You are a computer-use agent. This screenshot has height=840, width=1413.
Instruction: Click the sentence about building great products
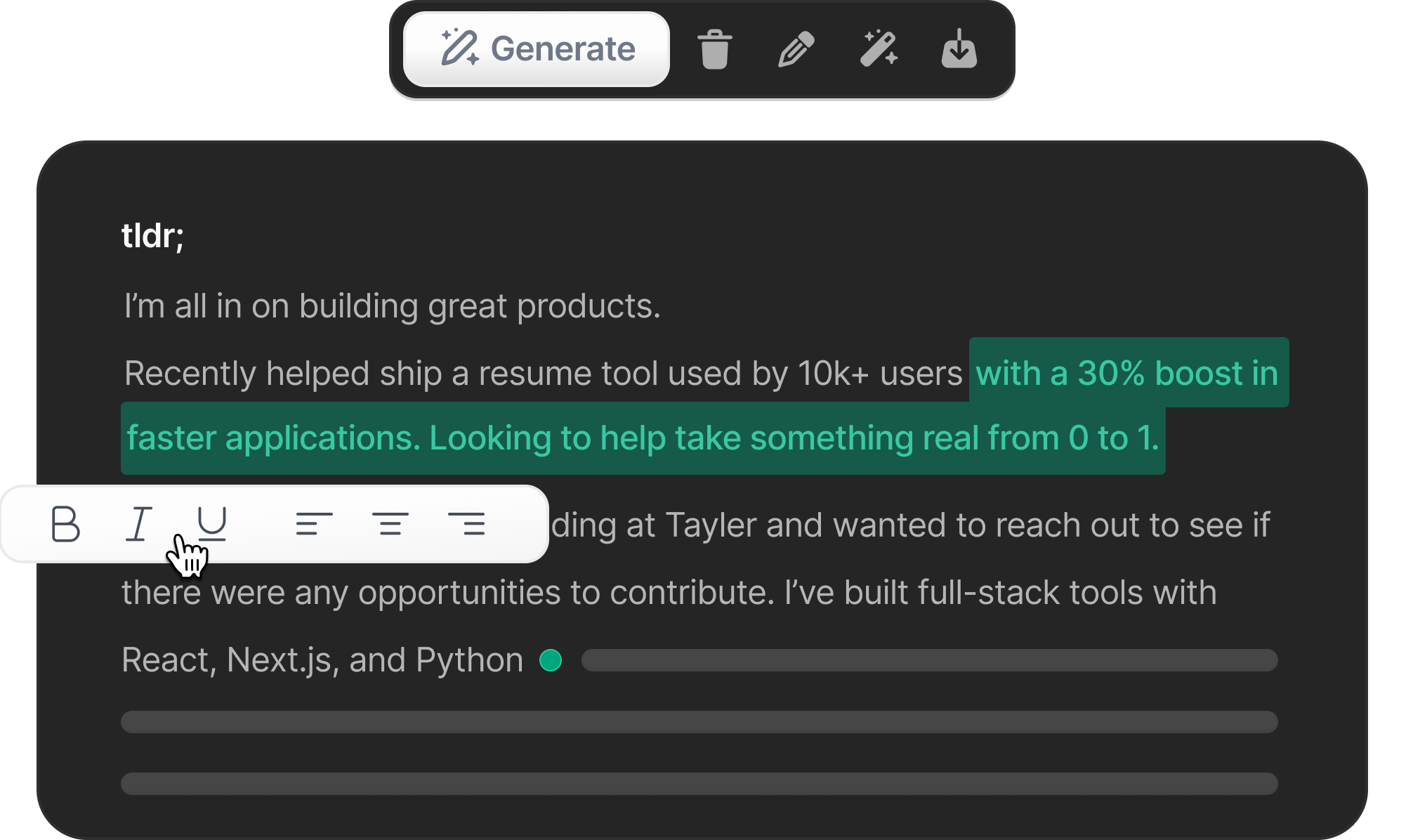[392, 306]
